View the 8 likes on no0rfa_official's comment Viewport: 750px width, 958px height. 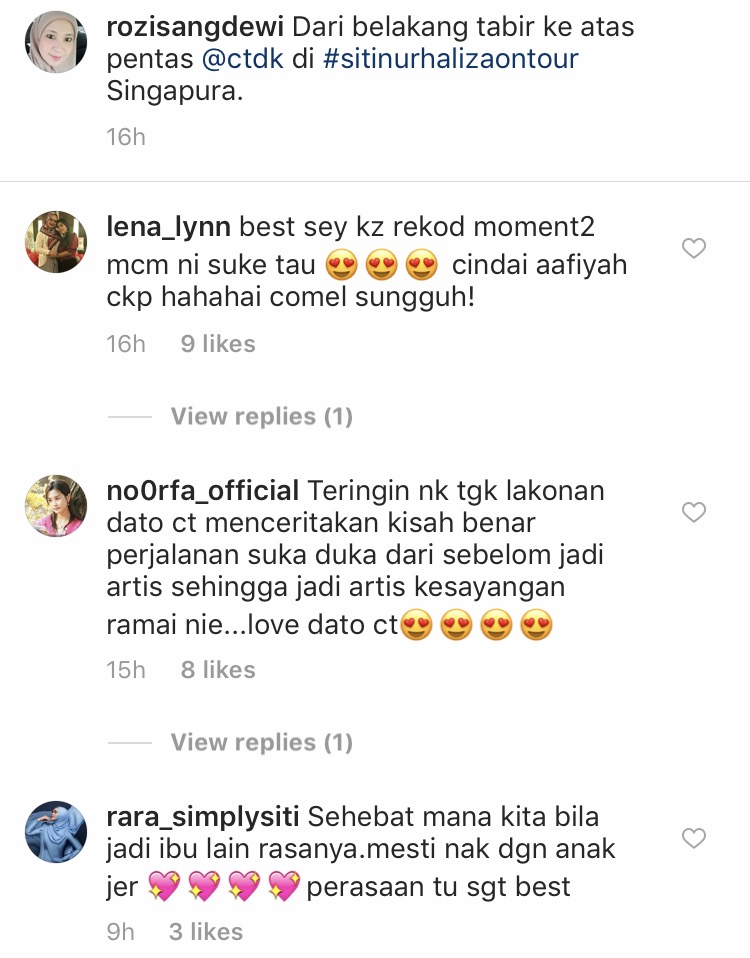[x=218, y=670]
